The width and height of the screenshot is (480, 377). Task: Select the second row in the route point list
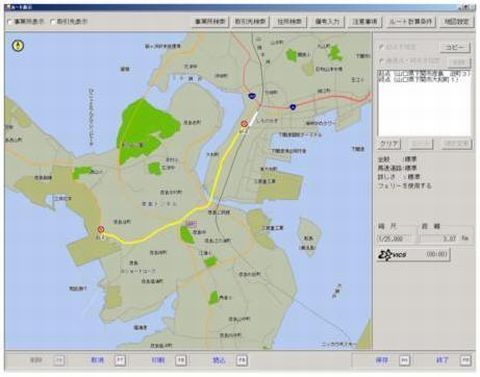pos(424,80)
